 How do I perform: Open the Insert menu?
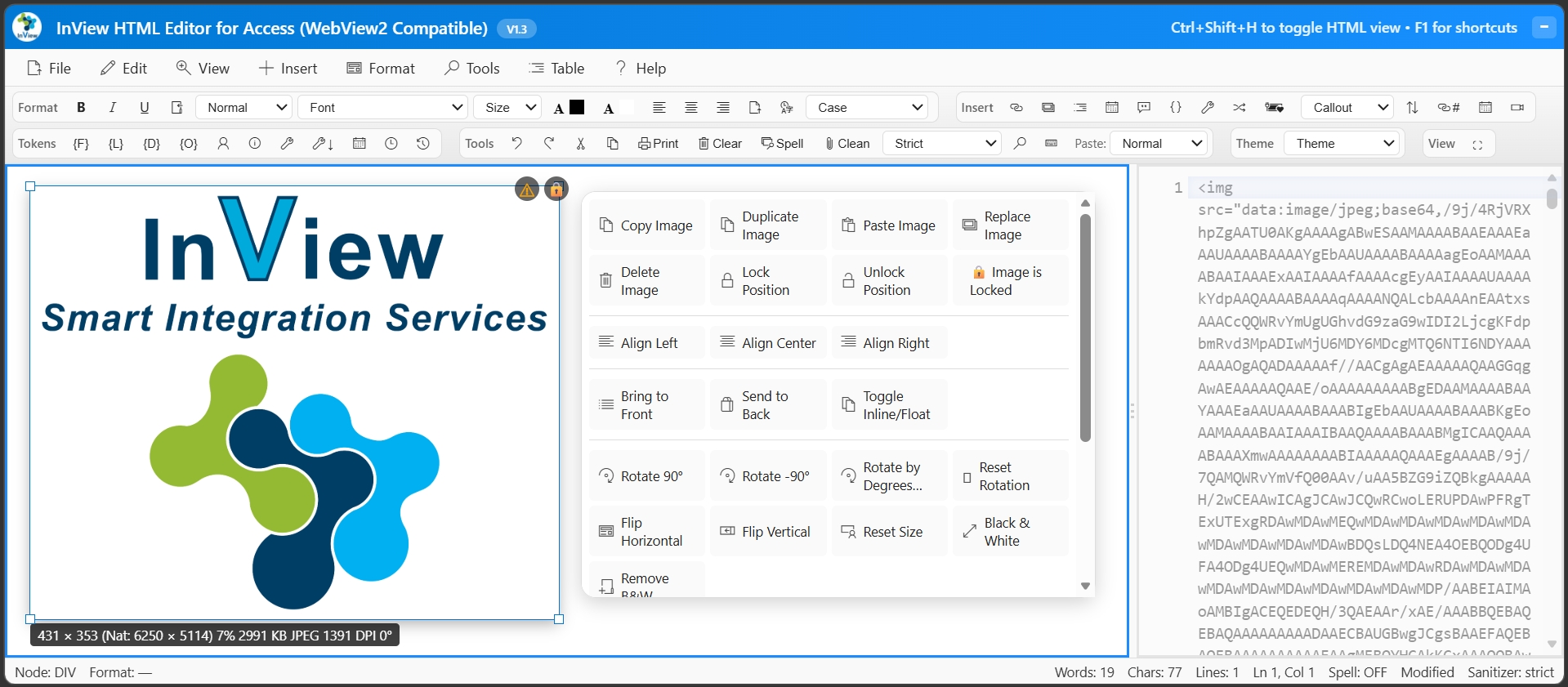288,69
